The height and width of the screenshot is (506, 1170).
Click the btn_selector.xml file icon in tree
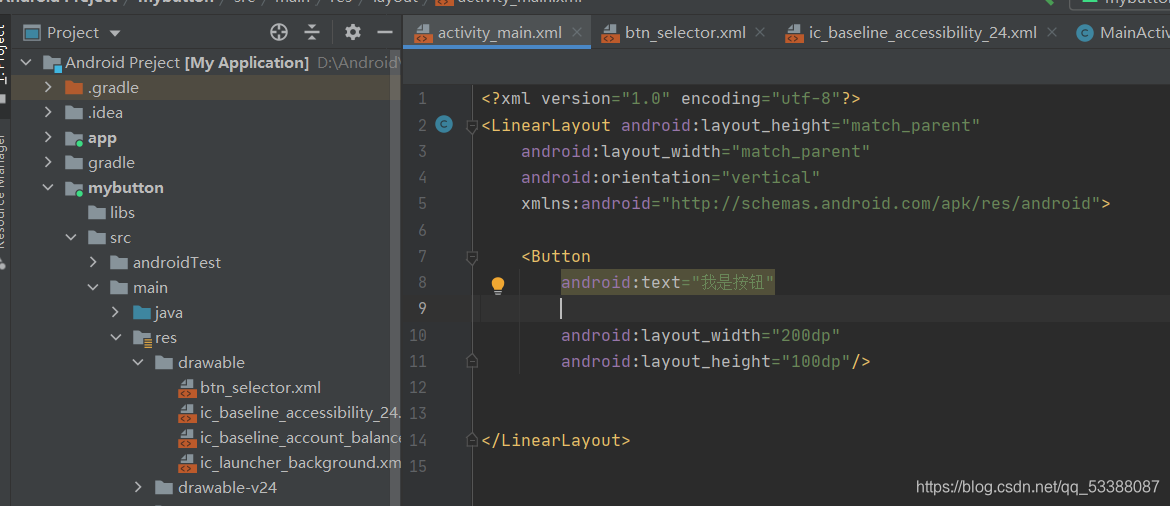click(187, 388)
